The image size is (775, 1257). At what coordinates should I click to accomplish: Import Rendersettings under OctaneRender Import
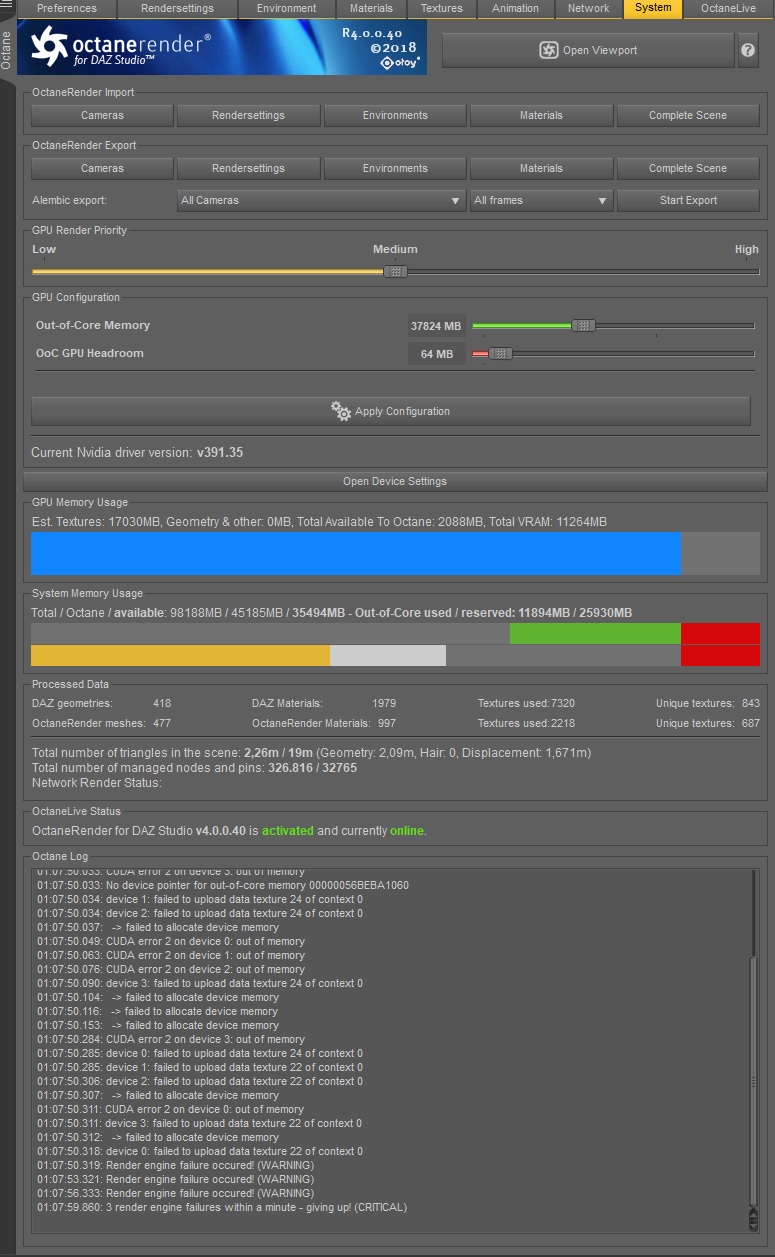coord(248,115)
